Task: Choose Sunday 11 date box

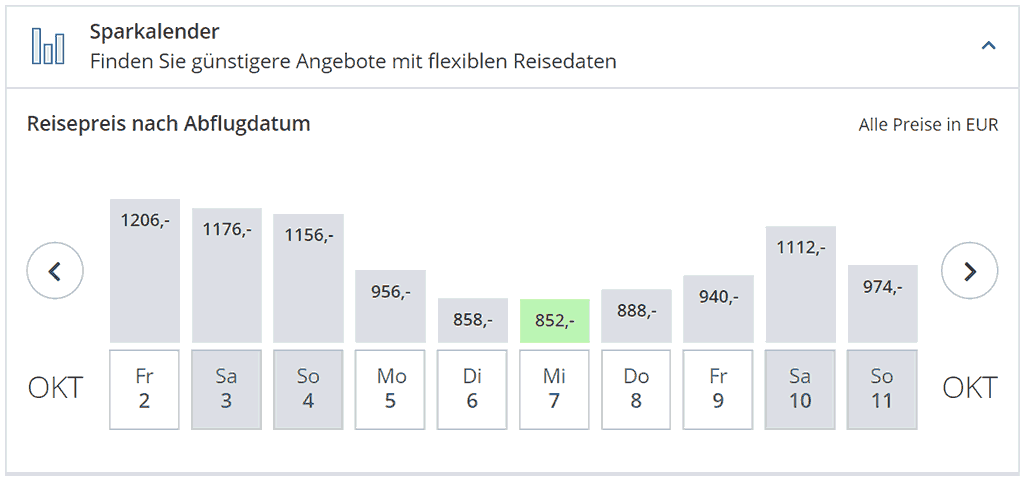Action: (x=883, y=389)
